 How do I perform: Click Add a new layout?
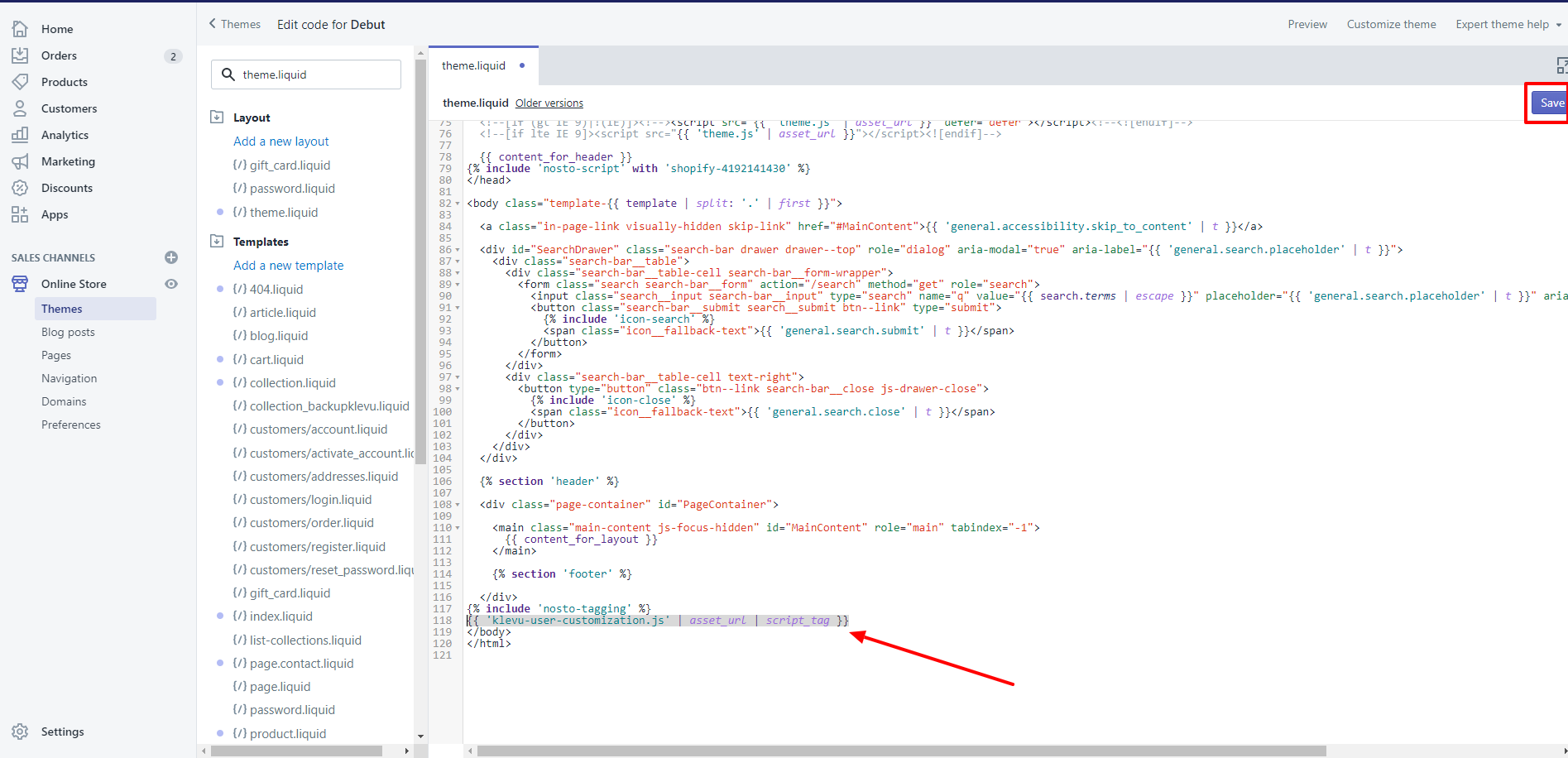281,142
